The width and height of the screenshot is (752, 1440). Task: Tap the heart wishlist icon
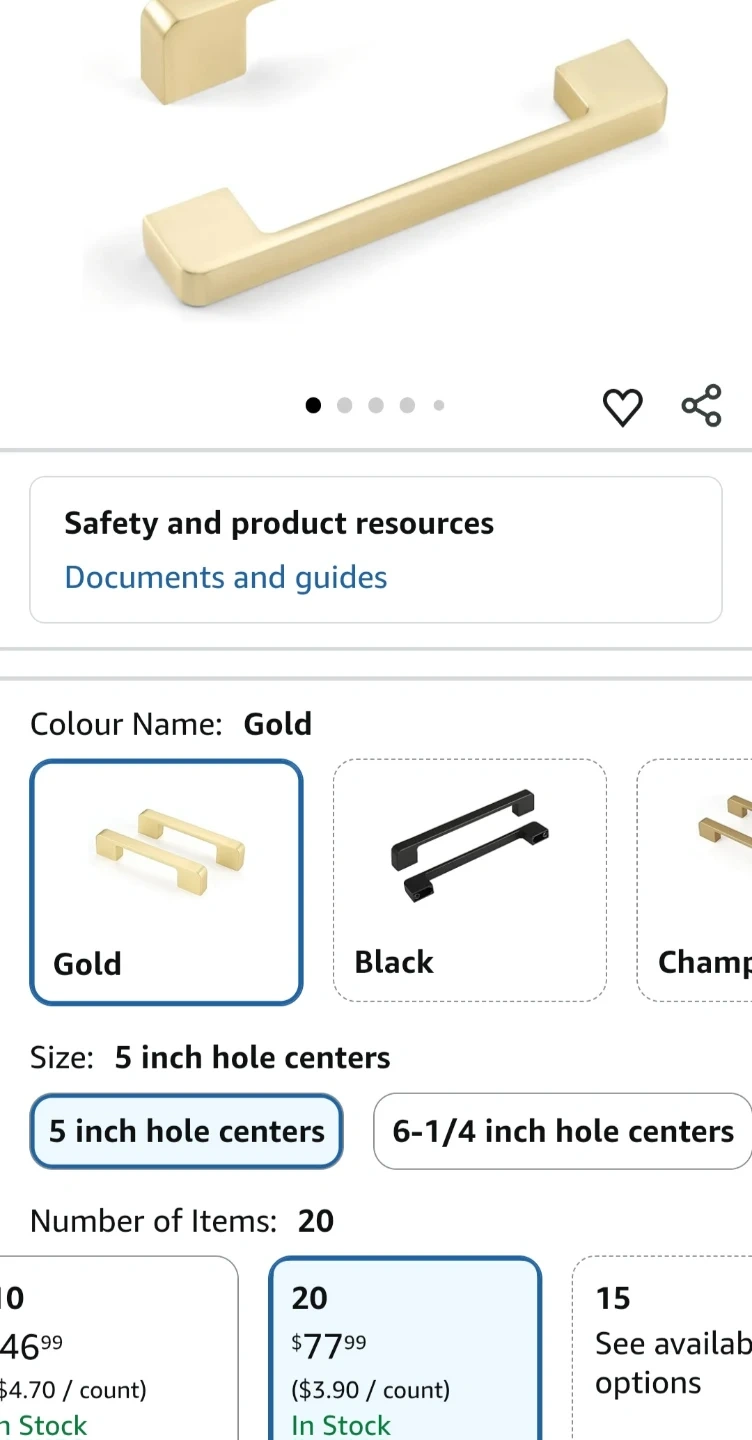click(622, 407)
